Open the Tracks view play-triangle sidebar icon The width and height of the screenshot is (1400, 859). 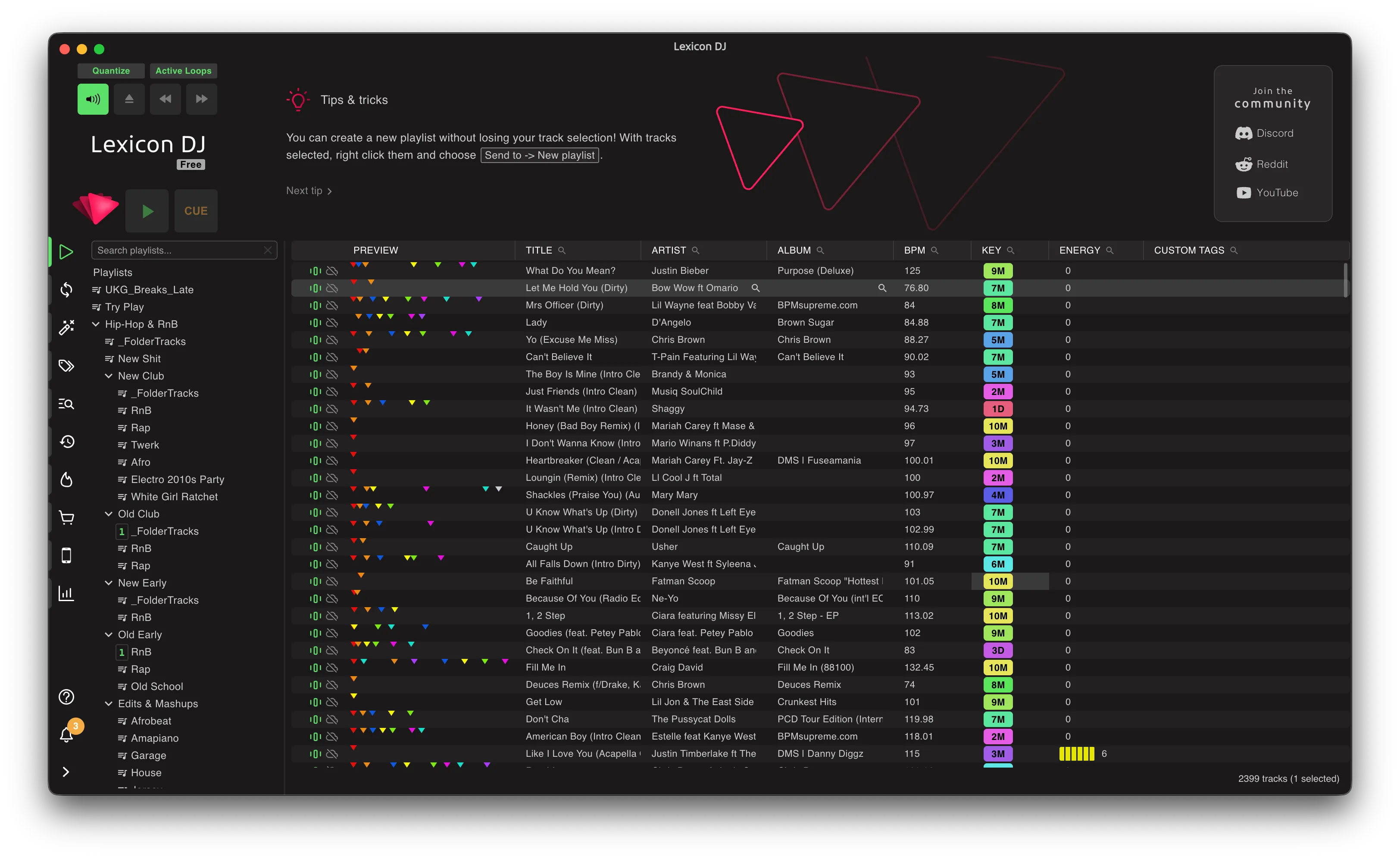click(66, 251)
